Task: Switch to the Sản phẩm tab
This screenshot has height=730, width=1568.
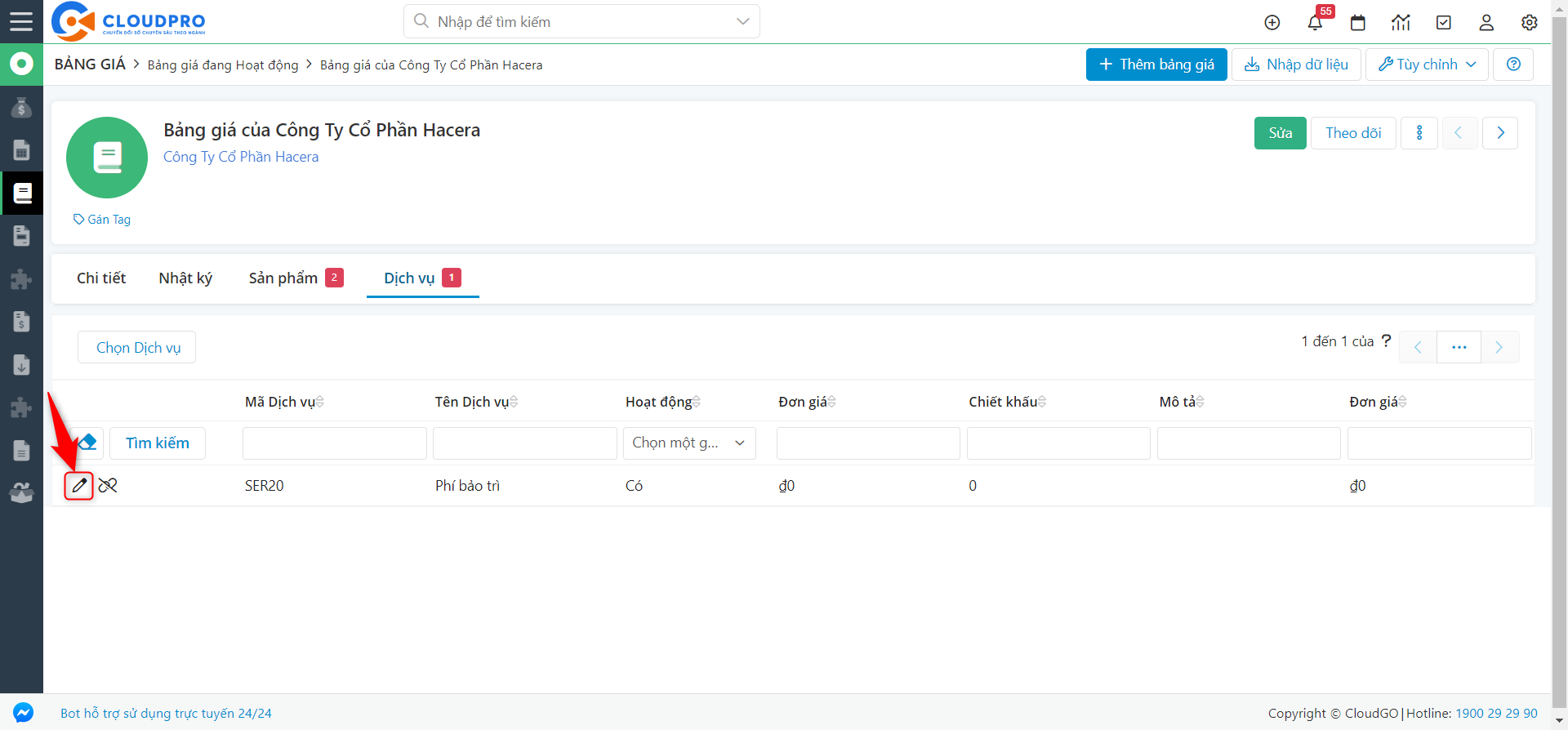Action: (296, 278)
